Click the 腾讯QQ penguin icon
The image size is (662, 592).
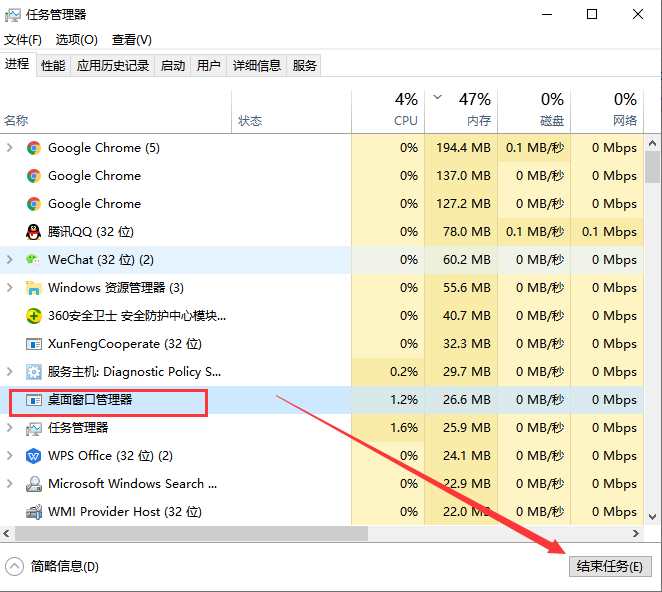[x=34, y=232]
